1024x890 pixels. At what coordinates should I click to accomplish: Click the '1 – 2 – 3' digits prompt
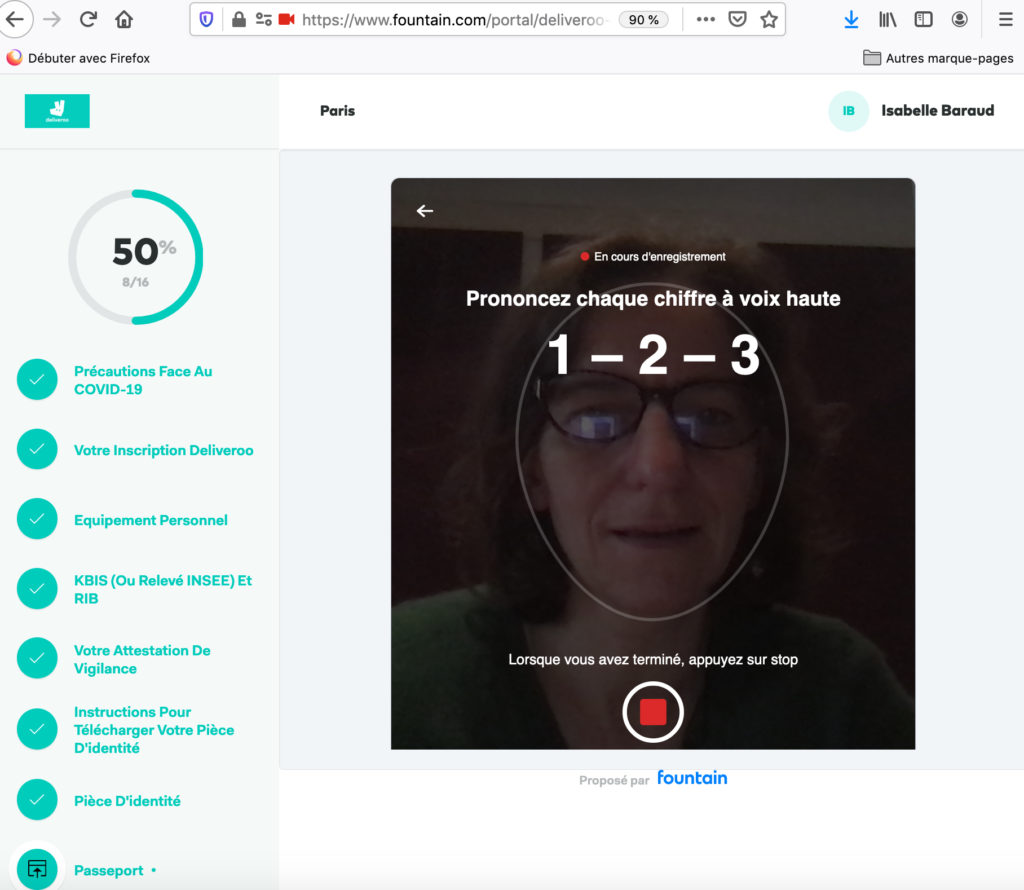[x=653, y=355]
